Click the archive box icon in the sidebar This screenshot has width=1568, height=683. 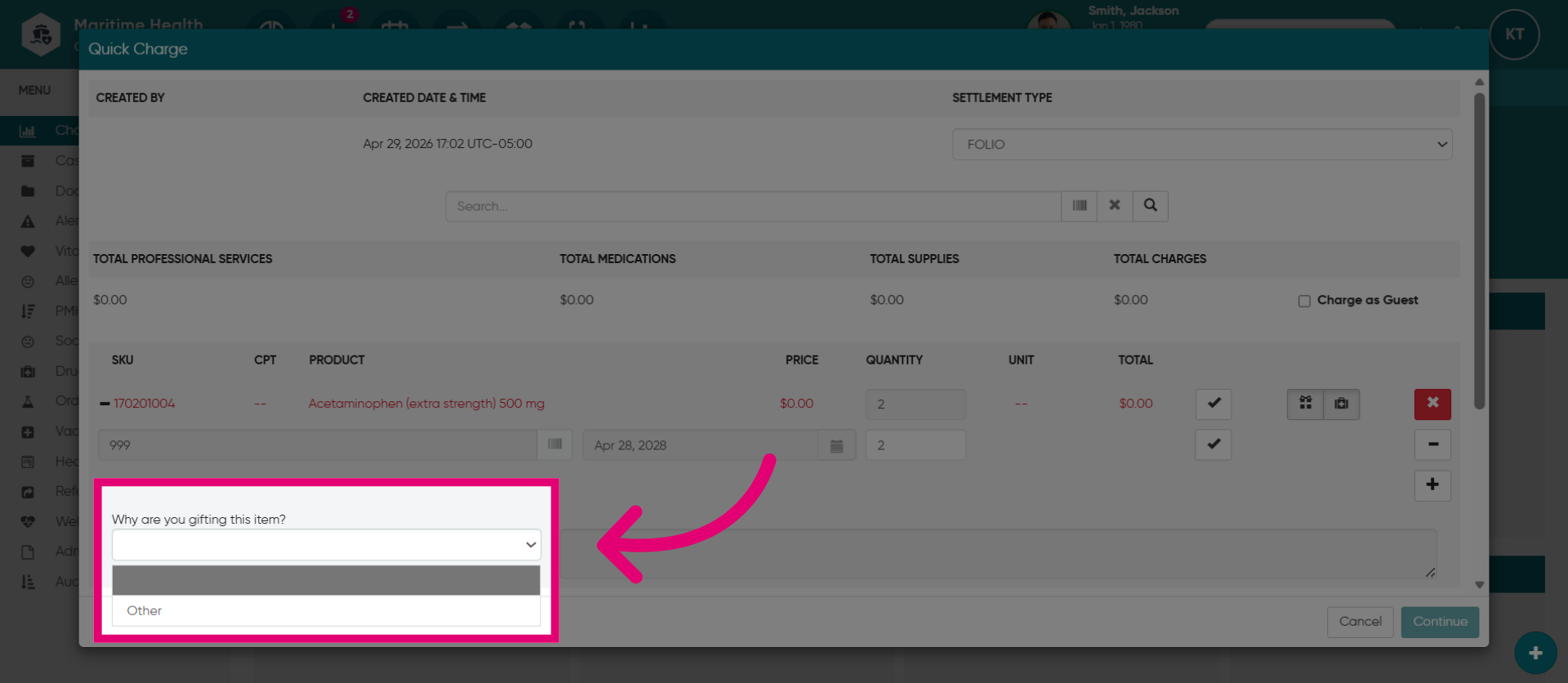pos(28,161)
